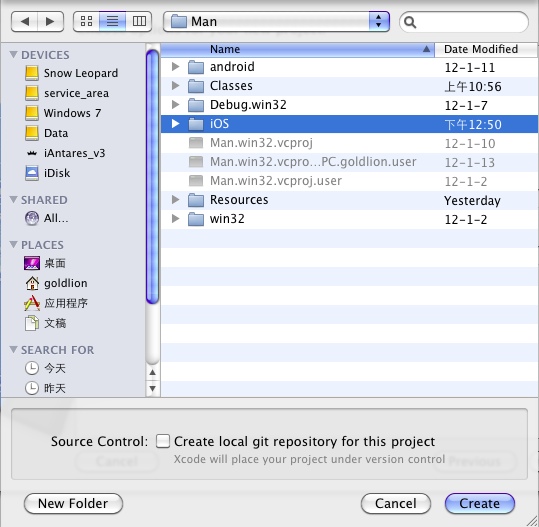Select the Resources folder icon

pos(196,200)
